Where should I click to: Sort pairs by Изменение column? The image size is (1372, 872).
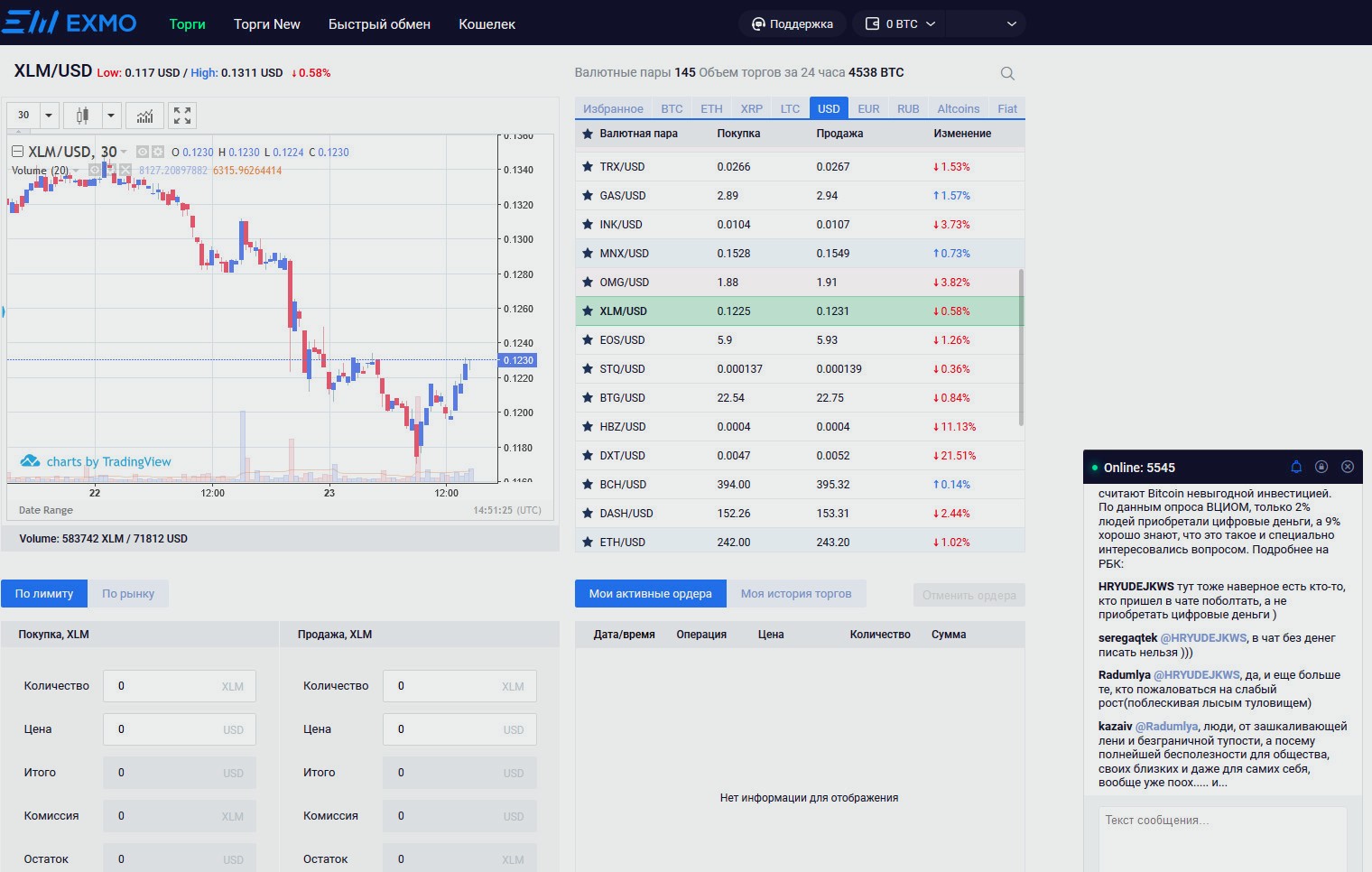(962, 134)
